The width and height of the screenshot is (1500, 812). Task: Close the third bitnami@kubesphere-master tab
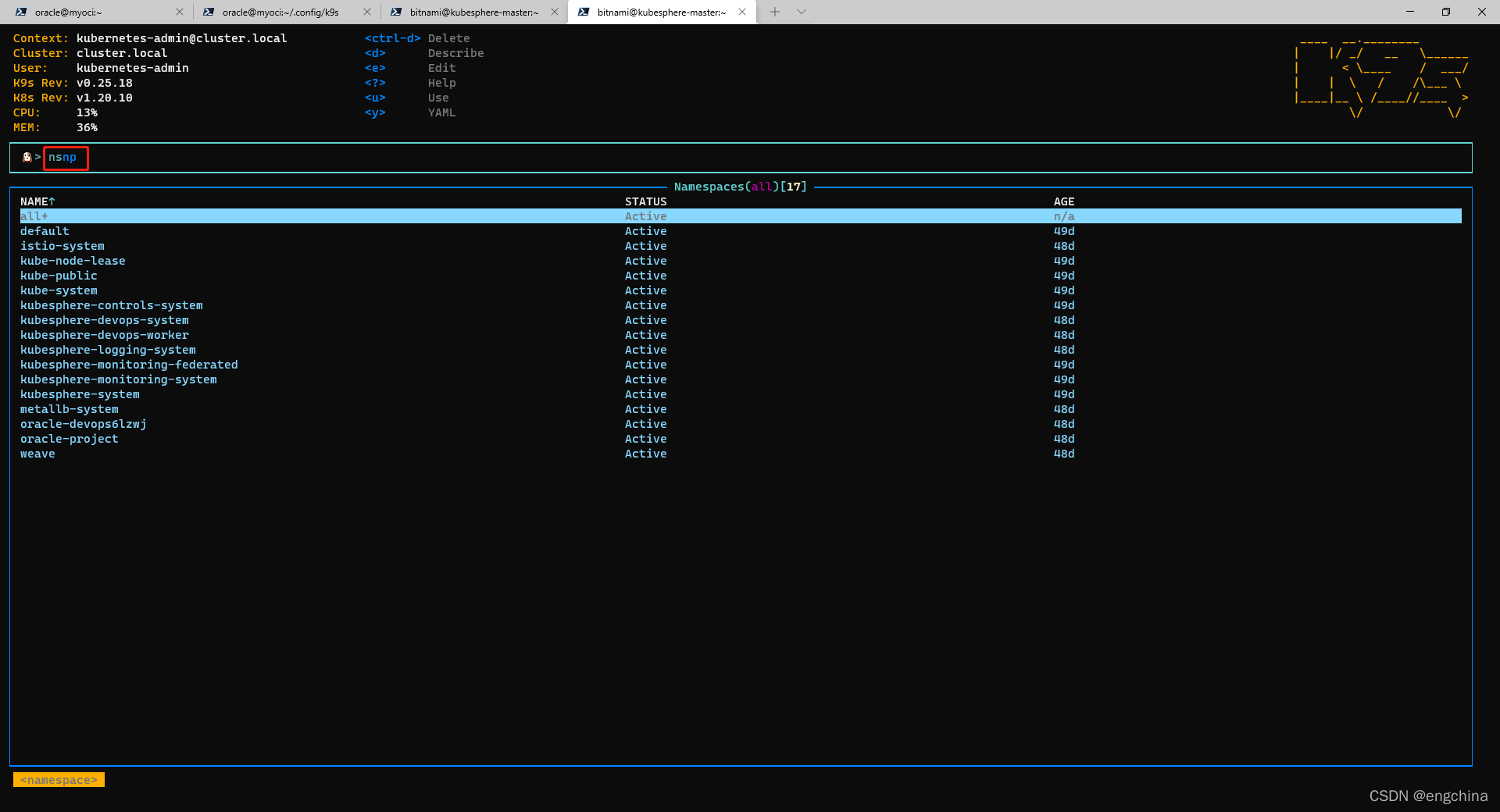554,12
